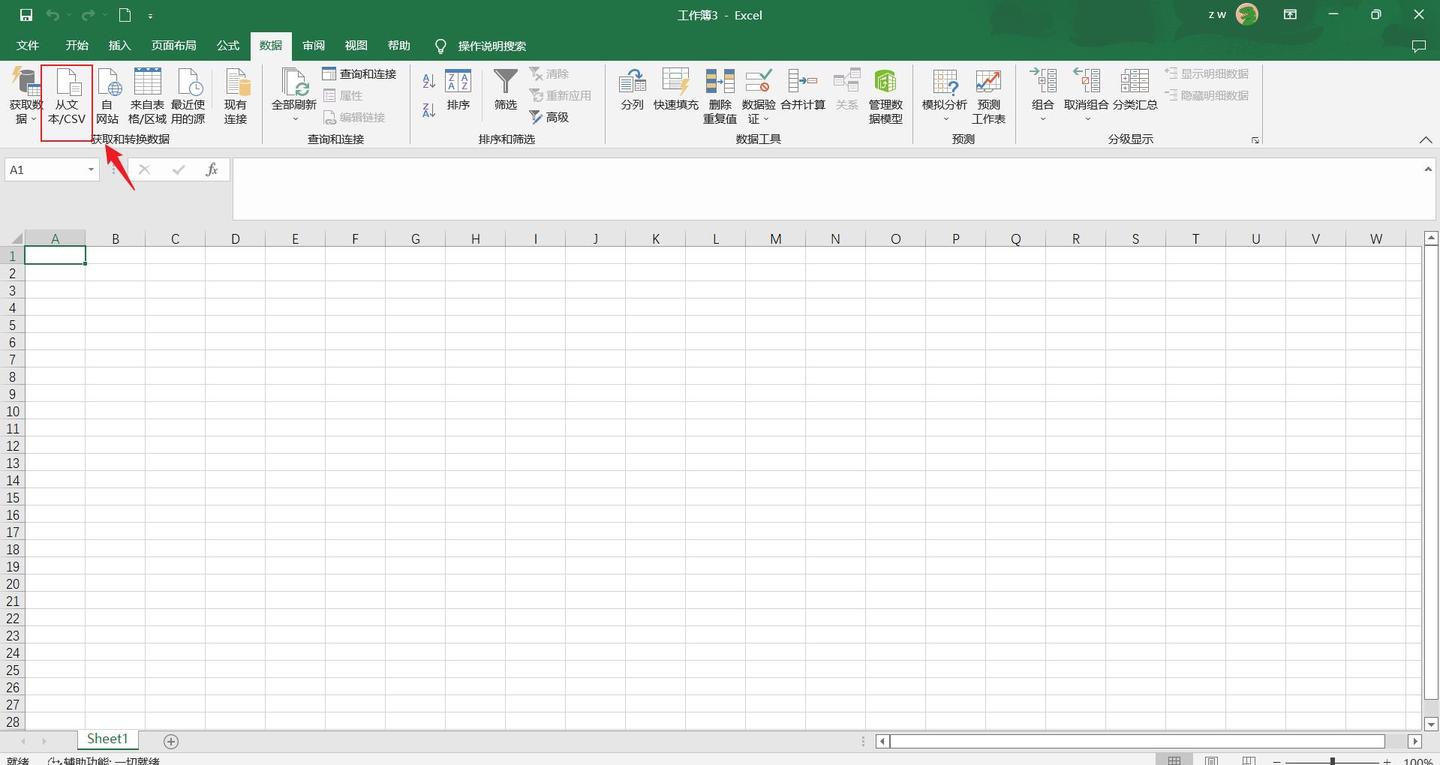1440x765 pixels.
Task: Switch to the 公式 ribbon tab
Action: [226, 45]
